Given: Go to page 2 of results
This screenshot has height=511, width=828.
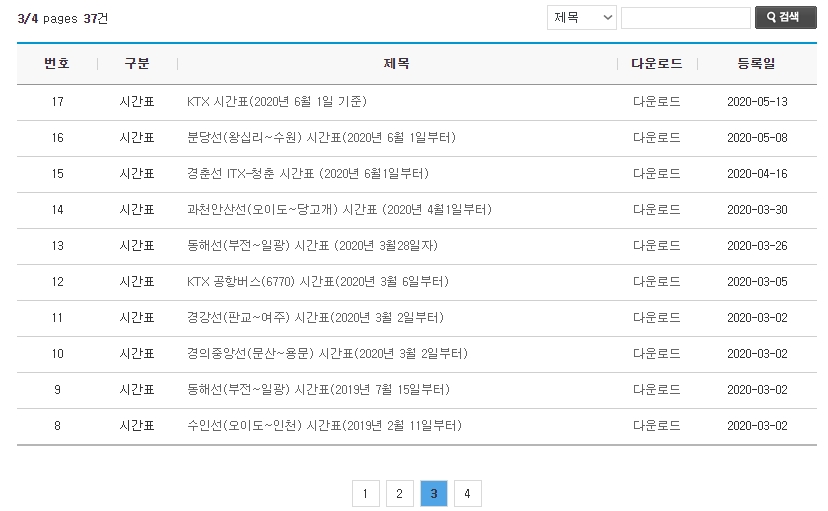Looking at the screenshot, I should pyautogui.click(x=399, y=494).
